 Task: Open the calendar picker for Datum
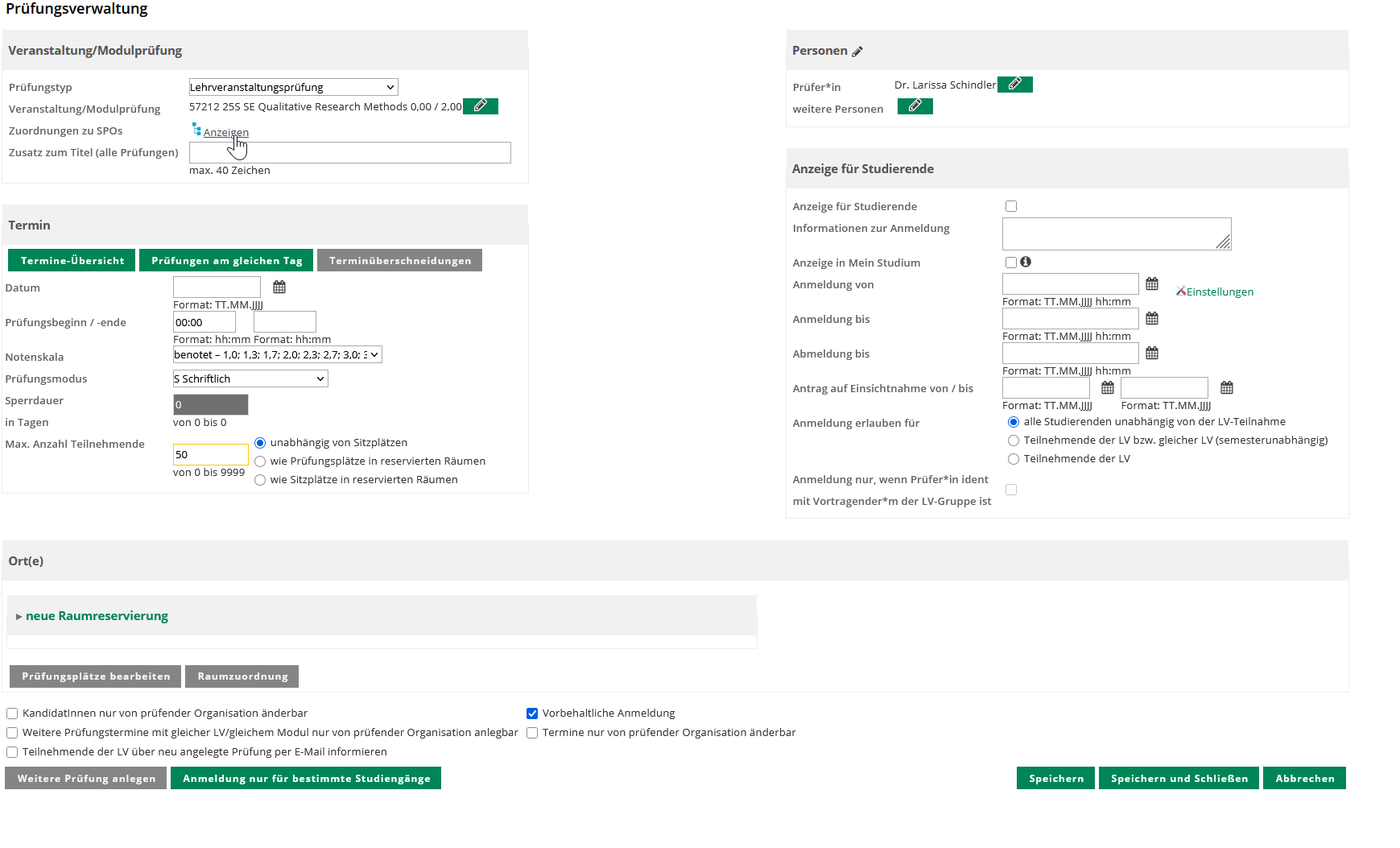(279, 287)
